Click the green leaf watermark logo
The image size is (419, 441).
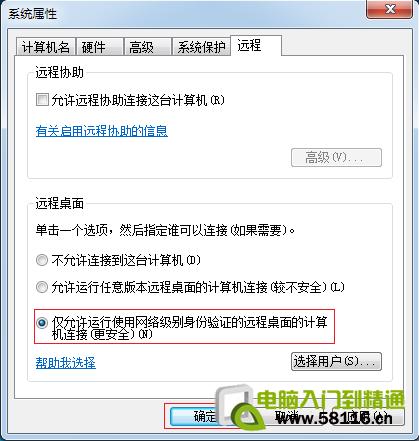tap(247, 417)
